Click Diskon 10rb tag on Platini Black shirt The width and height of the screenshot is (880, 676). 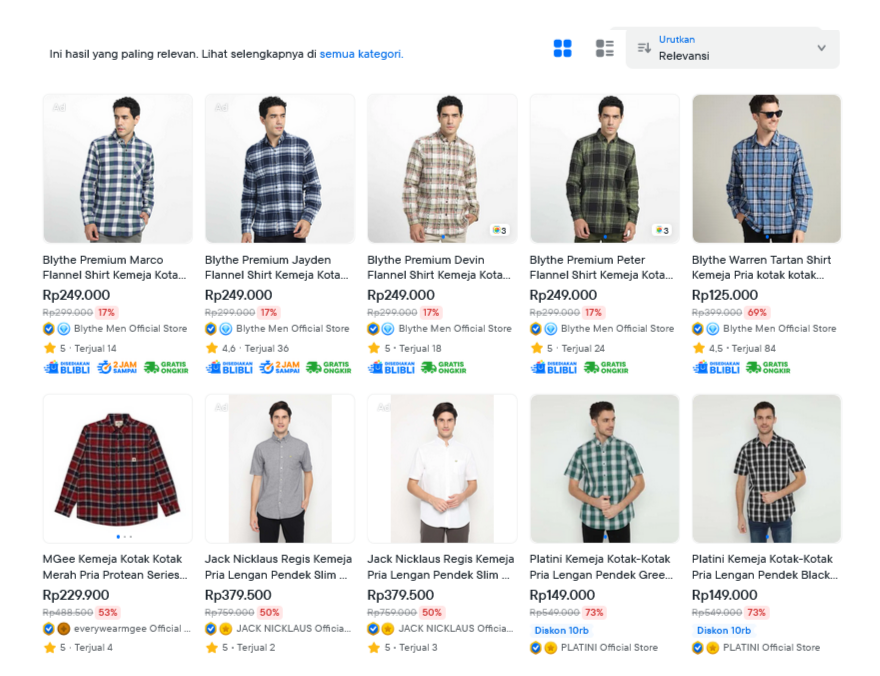tap(723, 630)
